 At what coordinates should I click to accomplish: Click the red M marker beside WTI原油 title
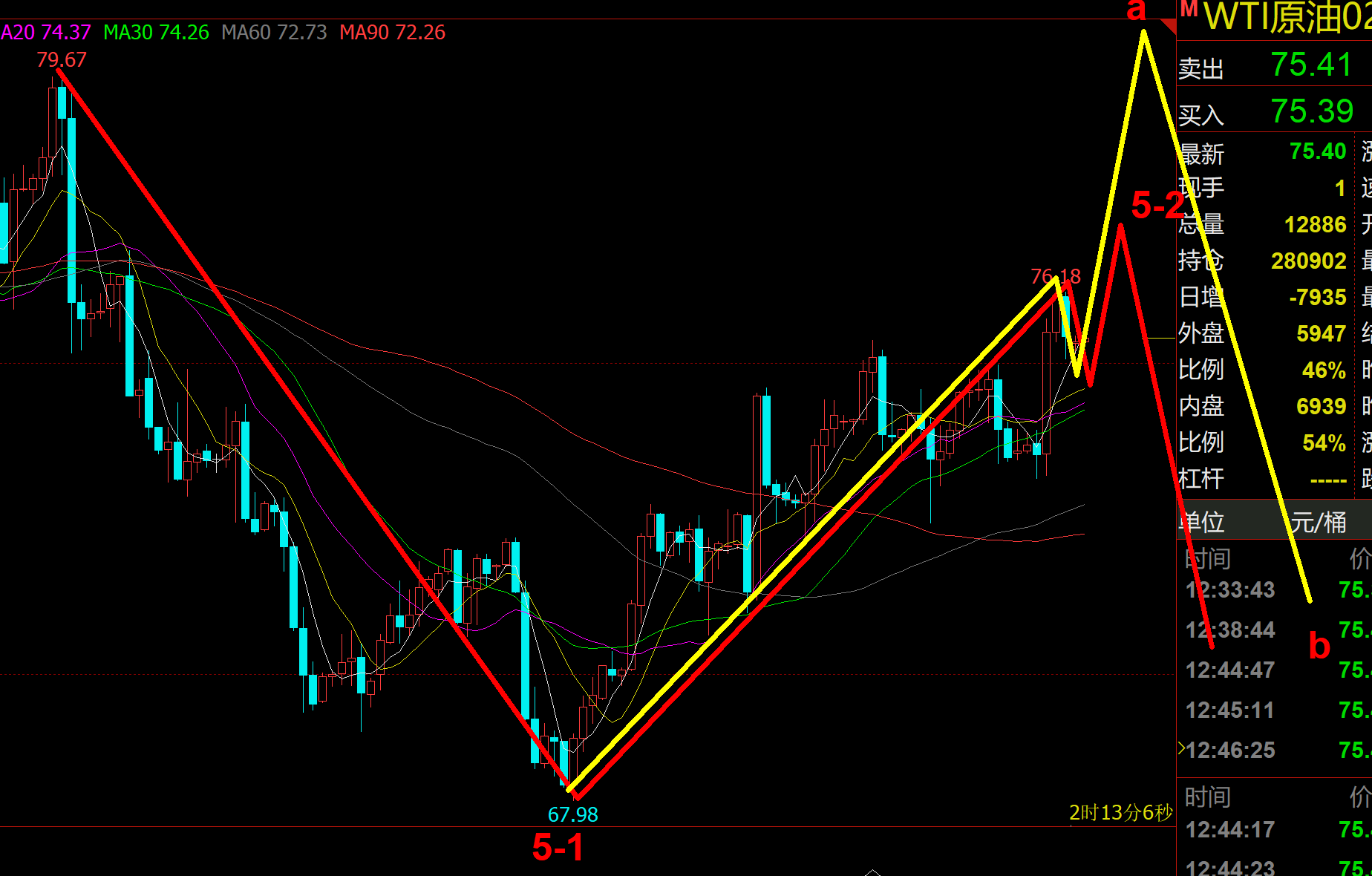pyautogui.click(x=1189, y=9)
